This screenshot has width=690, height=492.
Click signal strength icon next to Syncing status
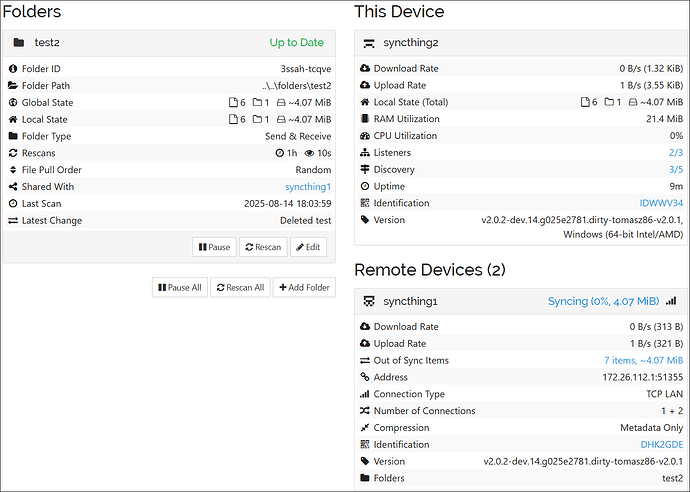(671, 301)
